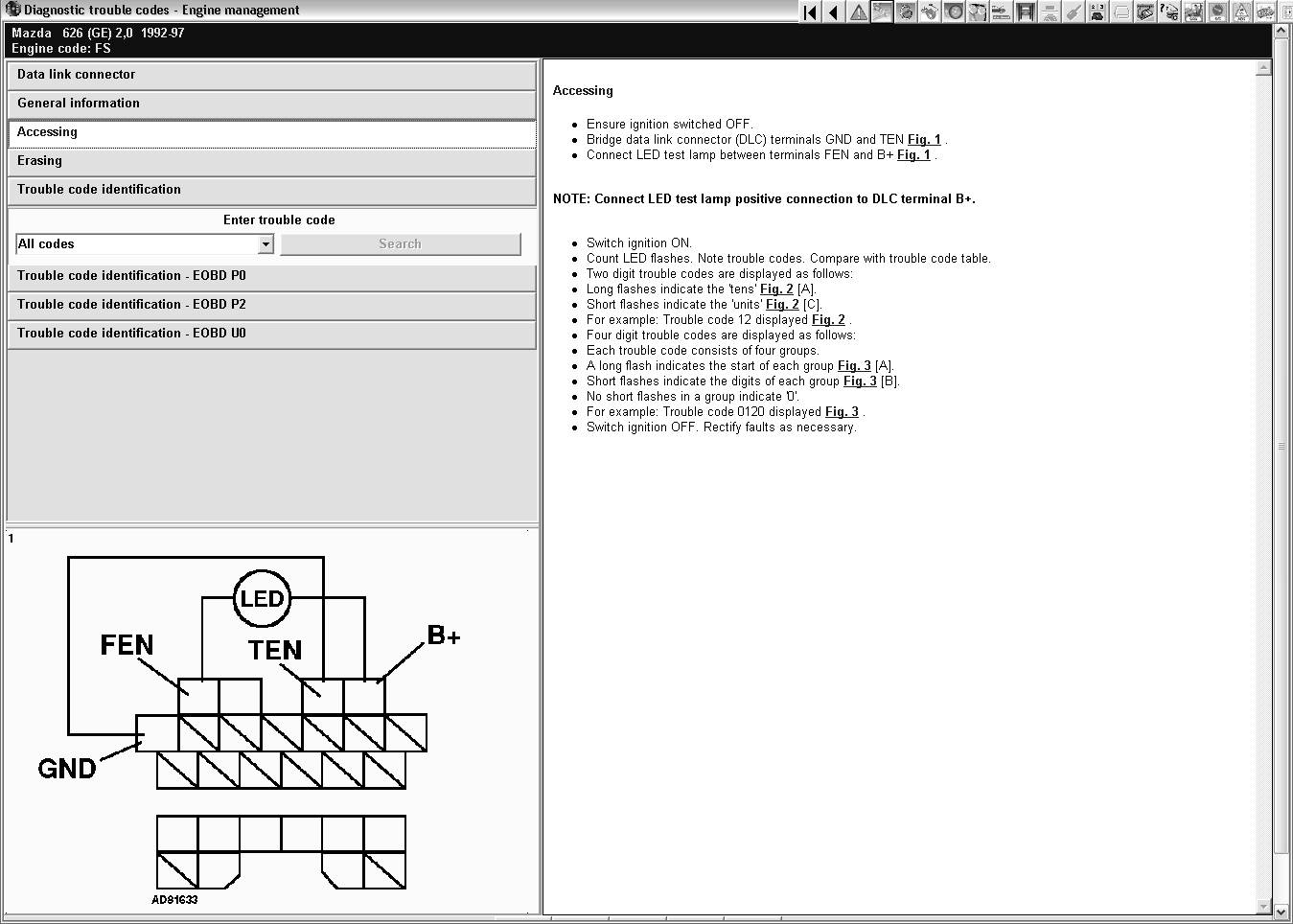Open the General information section

tap(272, 104)
